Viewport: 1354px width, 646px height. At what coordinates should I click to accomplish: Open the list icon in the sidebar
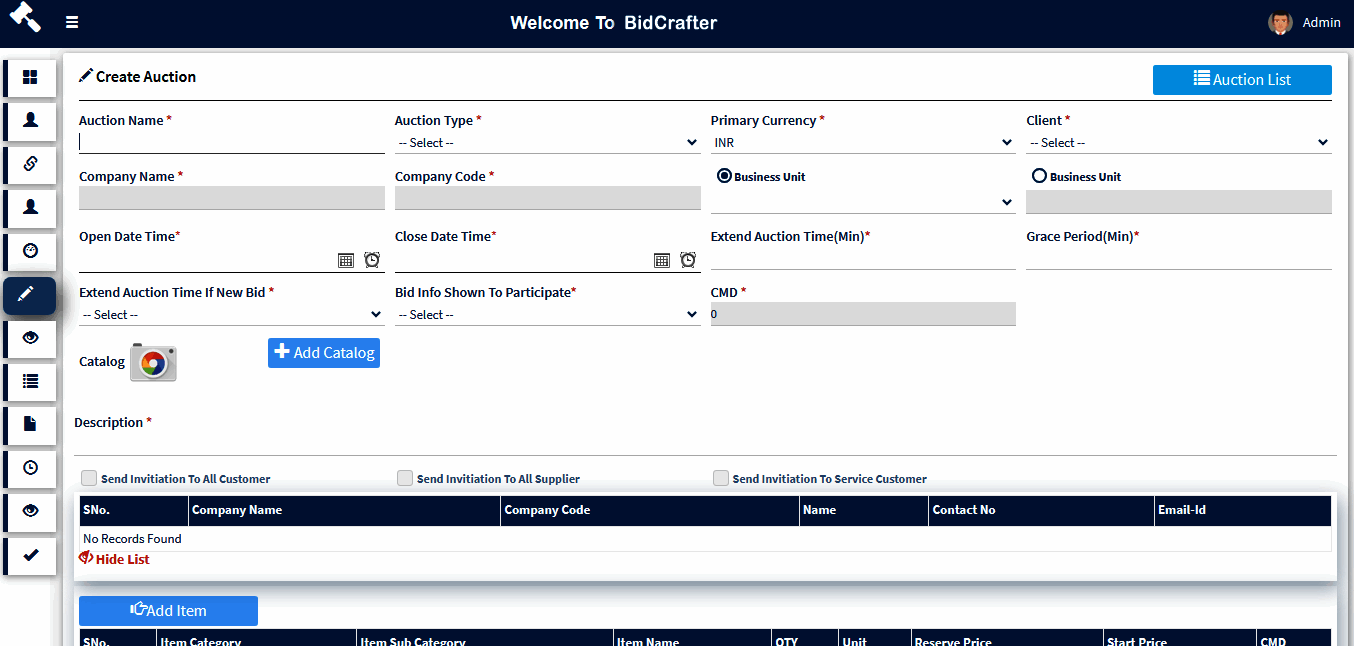[x=30, y=381]
